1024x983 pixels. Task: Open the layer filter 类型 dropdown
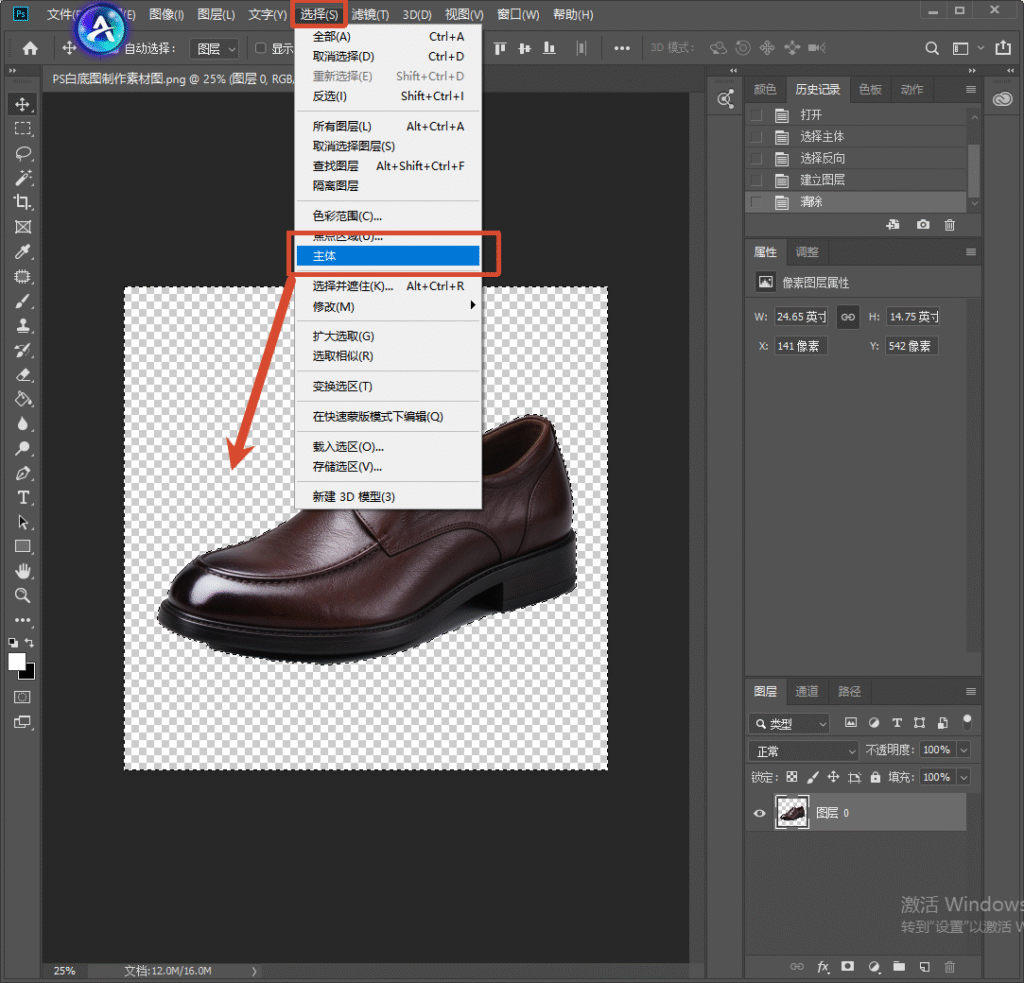click(789, 723)
